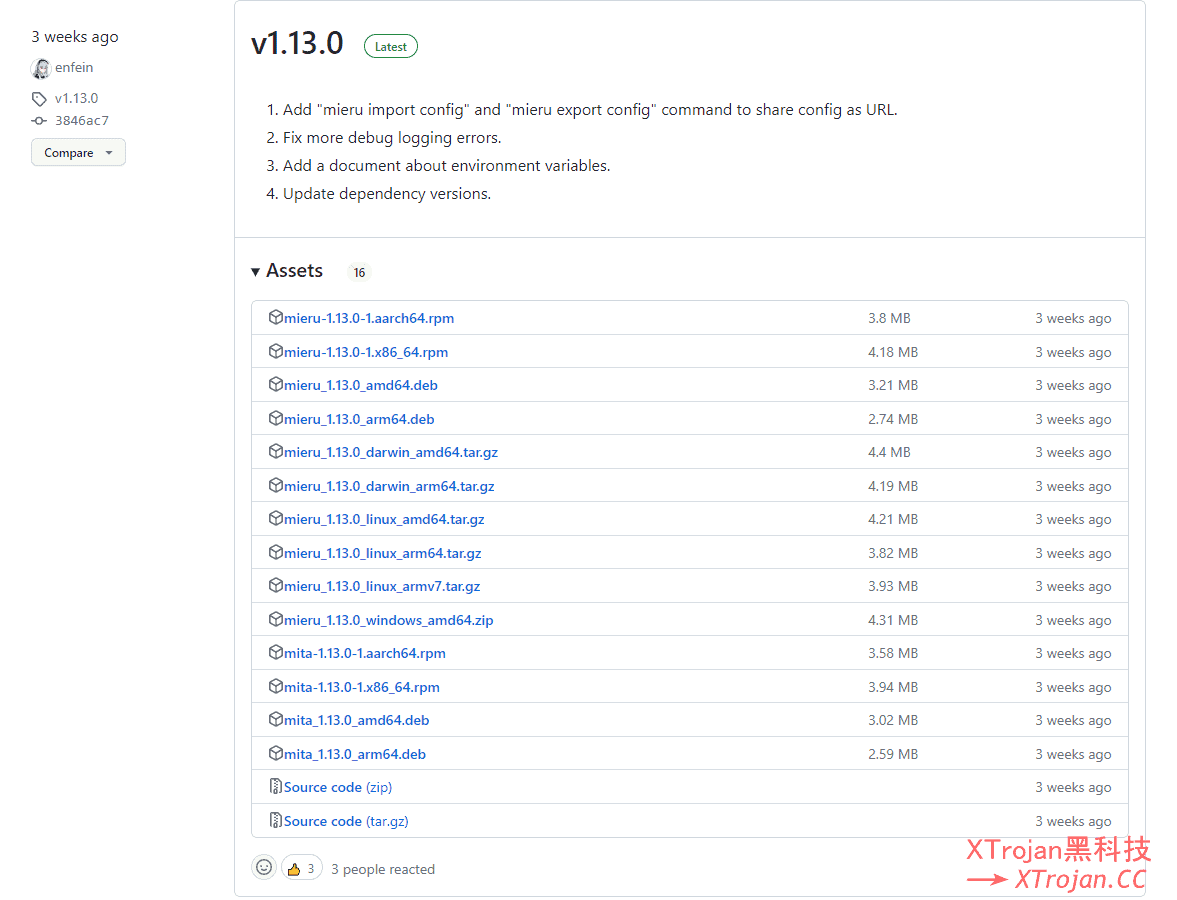Screen dimensions: 1177x900
Task: Click package icon for mieru_1.13.0_arm64.deb
Action: tap(275, 418)
